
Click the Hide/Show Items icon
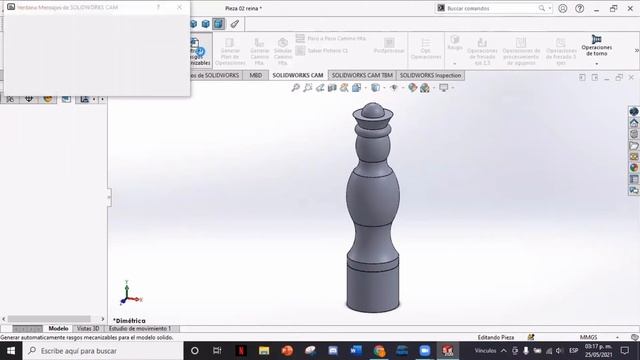[394, 87]
